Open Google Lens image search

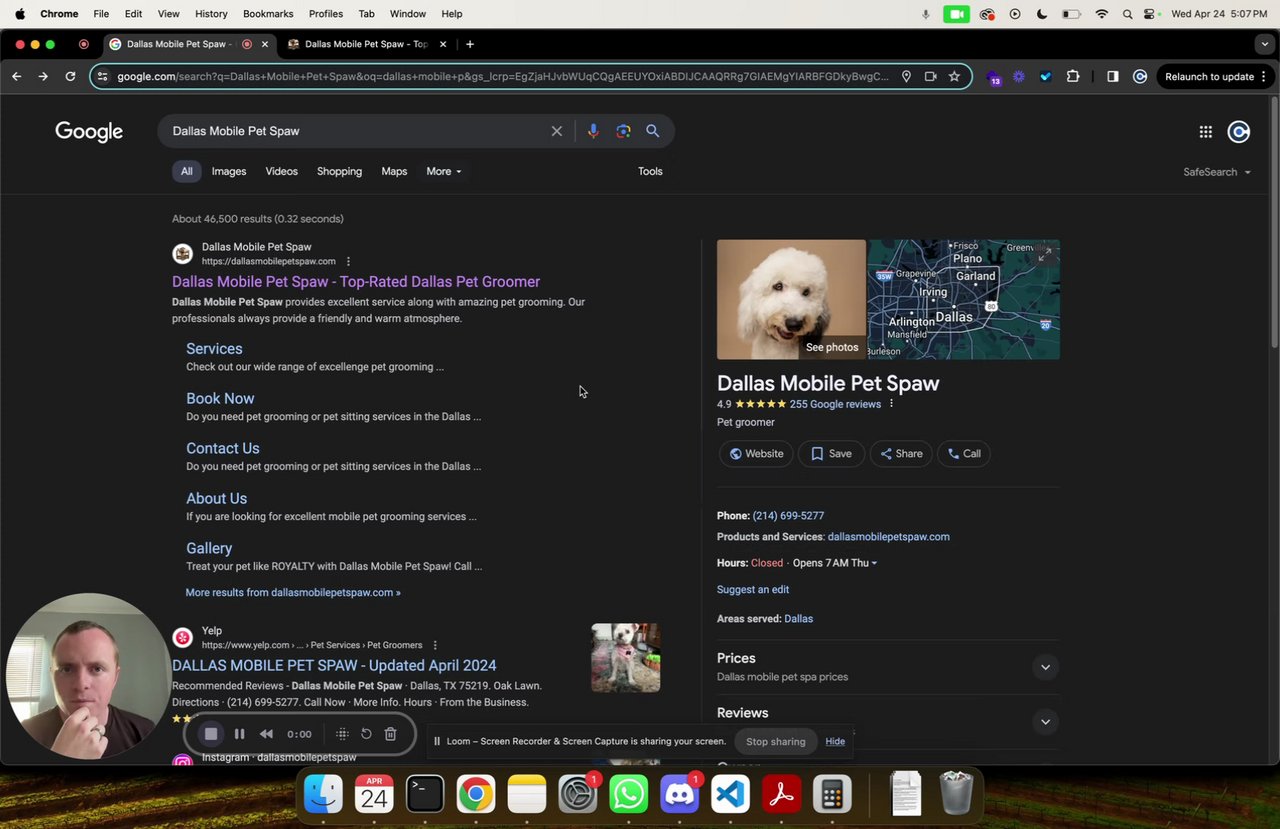[623, 131]
